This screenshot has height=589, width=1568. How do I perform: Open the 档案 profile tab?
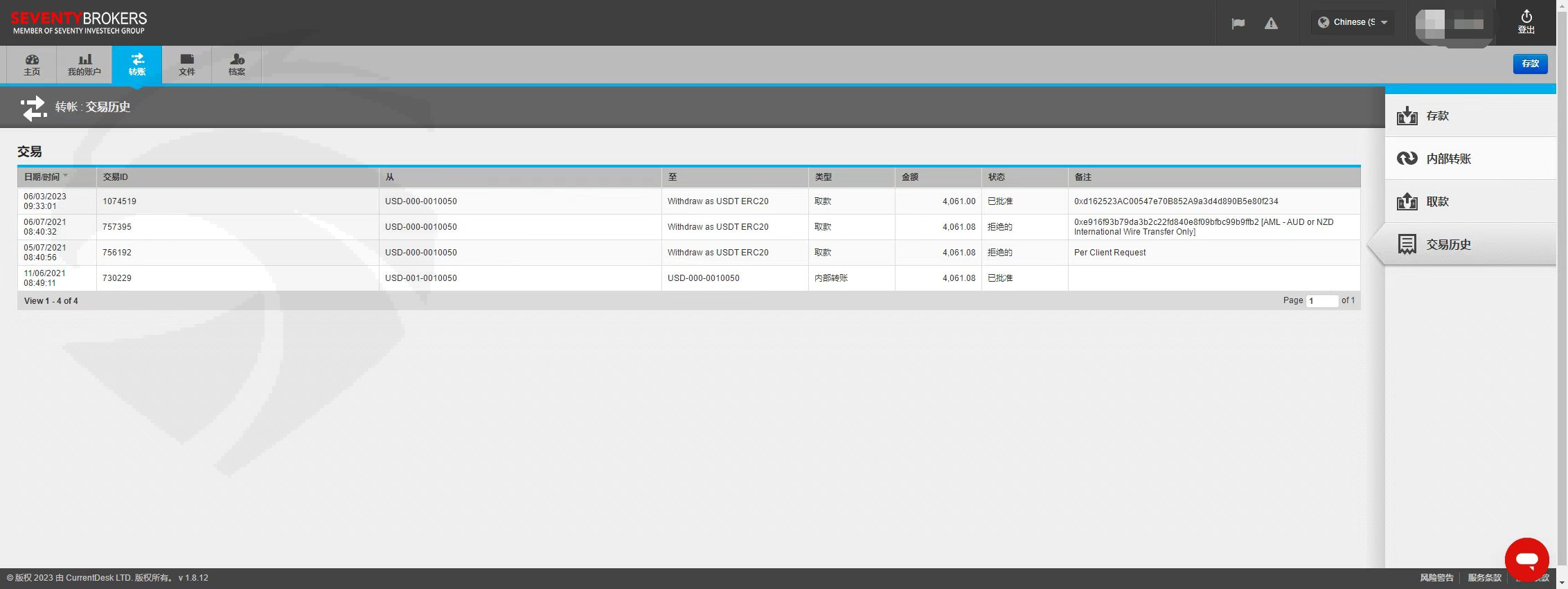pos(237,64)
